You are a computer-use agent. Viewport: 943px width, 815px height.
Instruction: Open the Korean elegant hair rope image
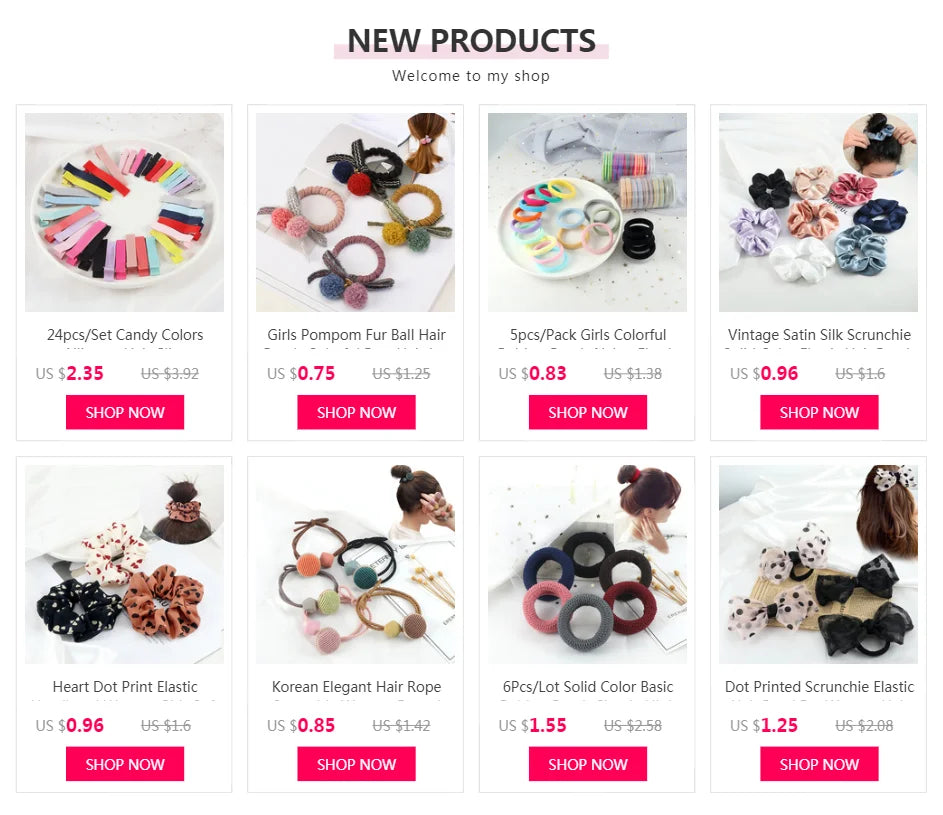[355, 564]
